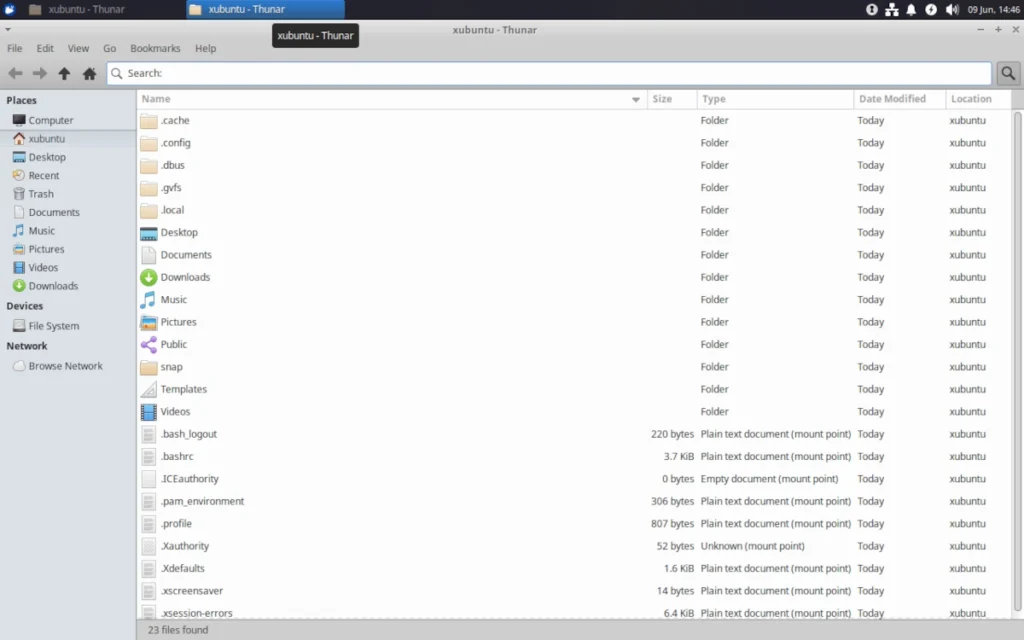
Task: Open the notifications bell in system tray
Action: coord(911,9)
